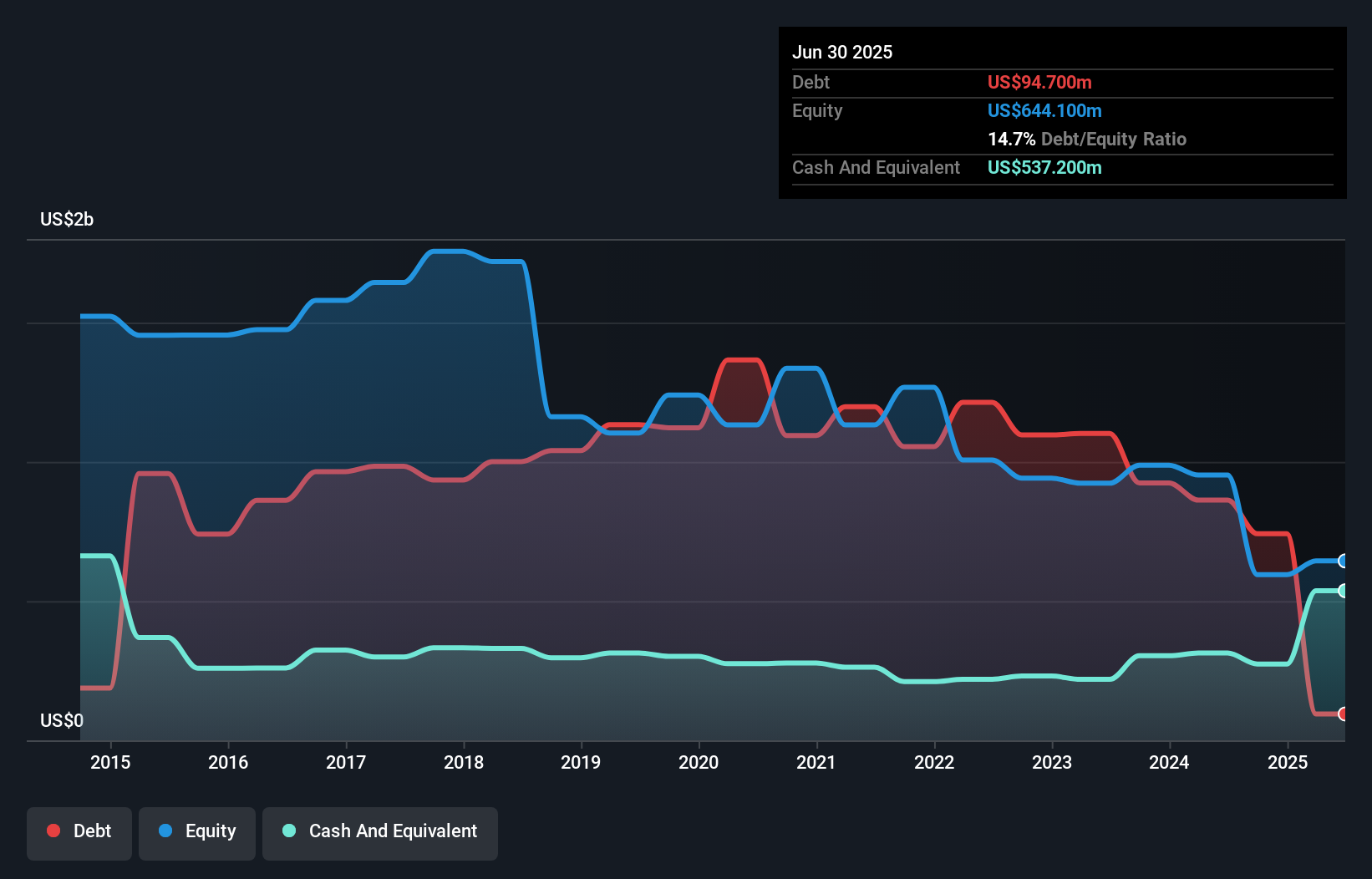Click the teal Cash And Equivalent legend dot
The image size is (1372, 879).
coord(288,831)
